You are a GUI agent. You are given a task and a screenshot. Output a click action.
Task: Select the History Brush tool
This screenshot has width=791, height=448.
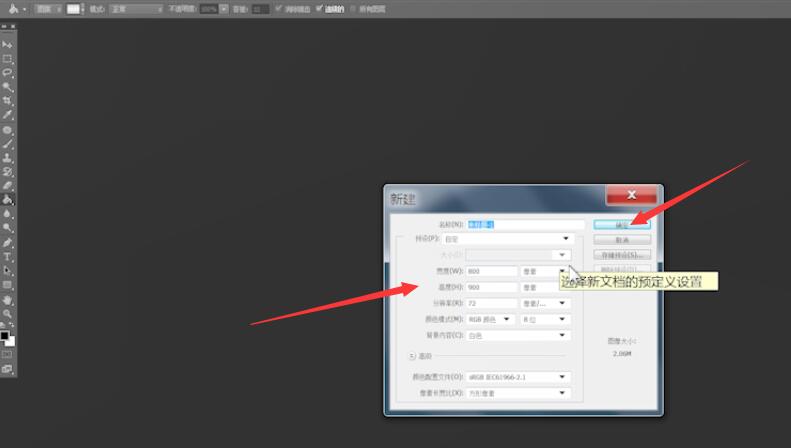[x=7, y=172]
